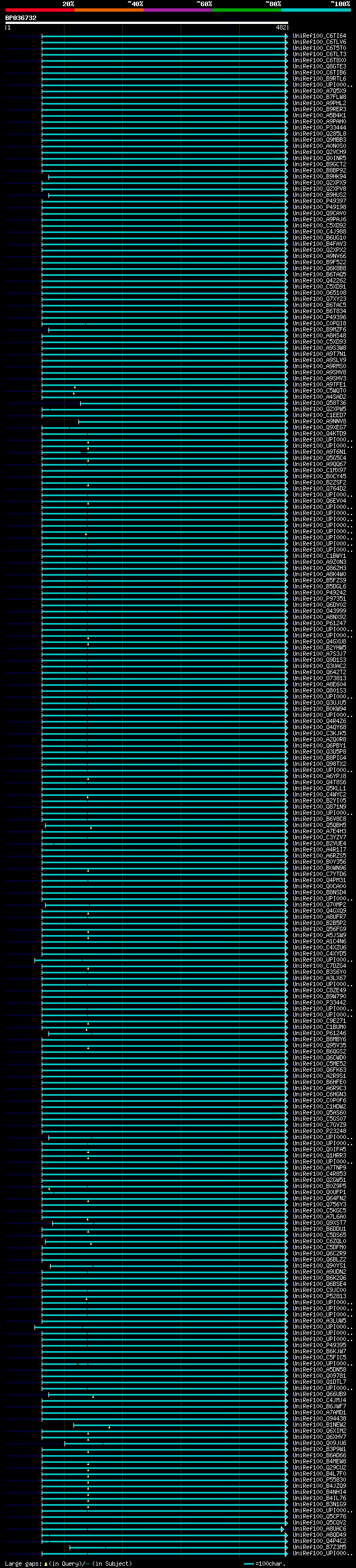The height and width of the screenshot is (1568, 356).
Task: Select hit UniRef100_Q9CAV0
Action: coord(319,213)
